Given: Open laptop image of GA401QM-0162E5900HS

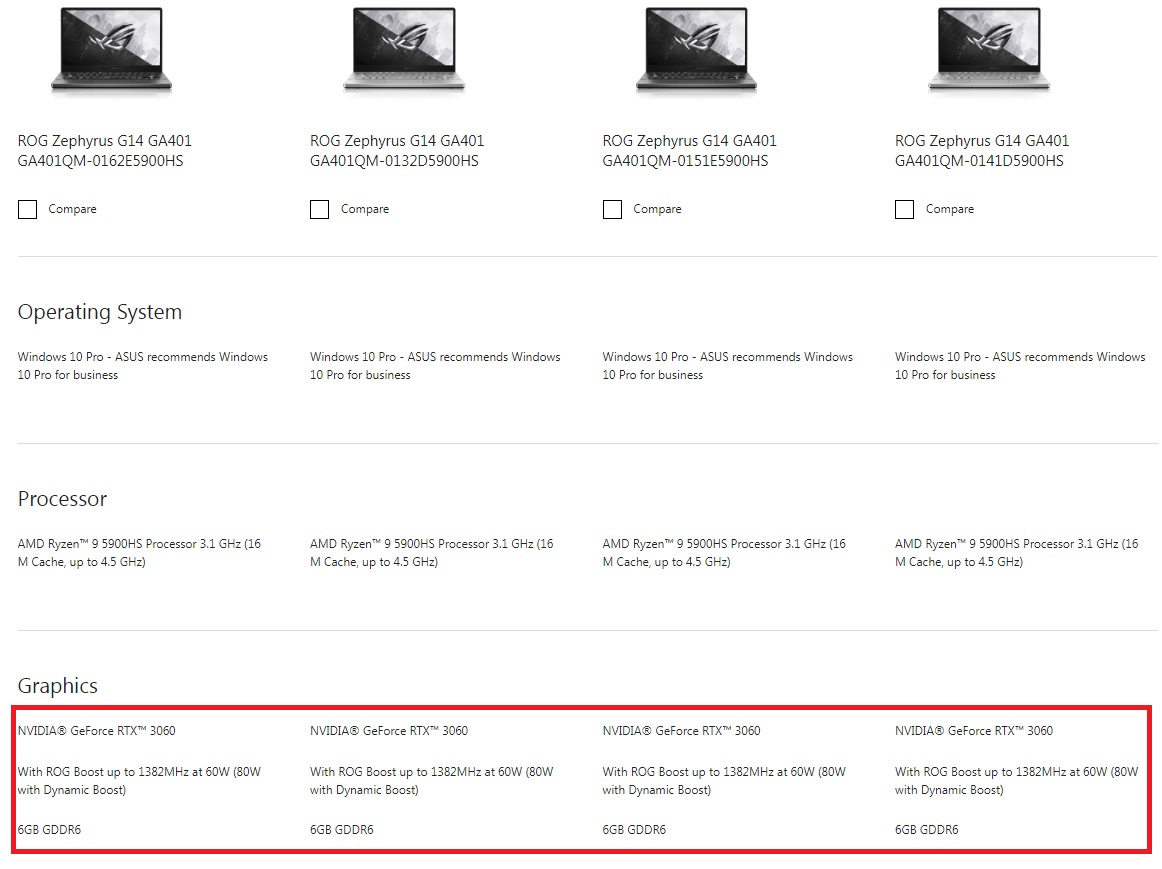Looking at the screenshot, I should tap(111, 50).
